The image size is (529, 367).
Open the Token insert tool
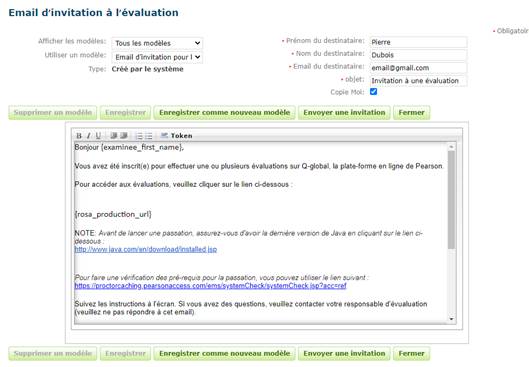[x=176, y=136]
